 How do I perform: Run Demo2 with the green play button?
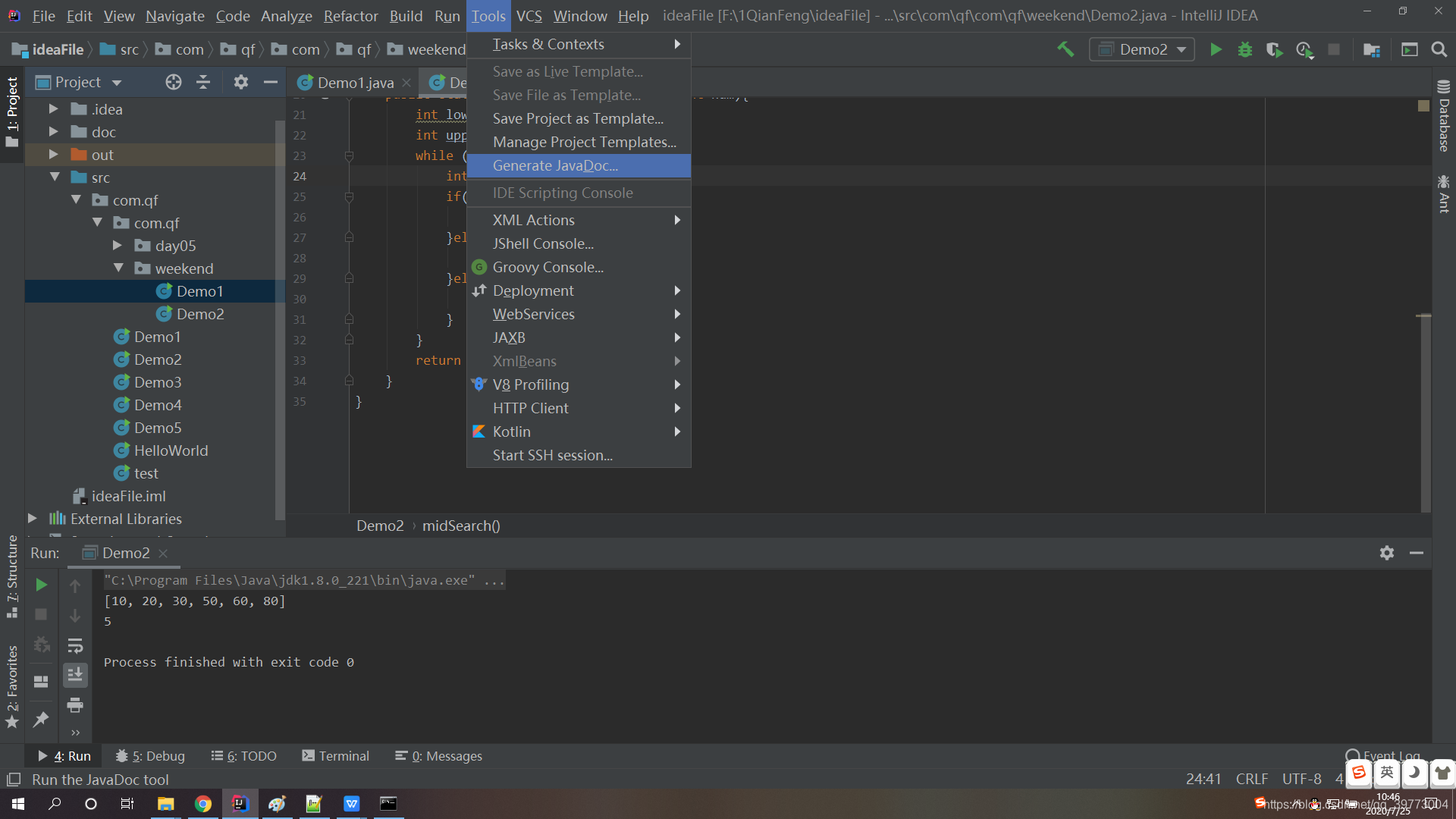coord(1216,49)
